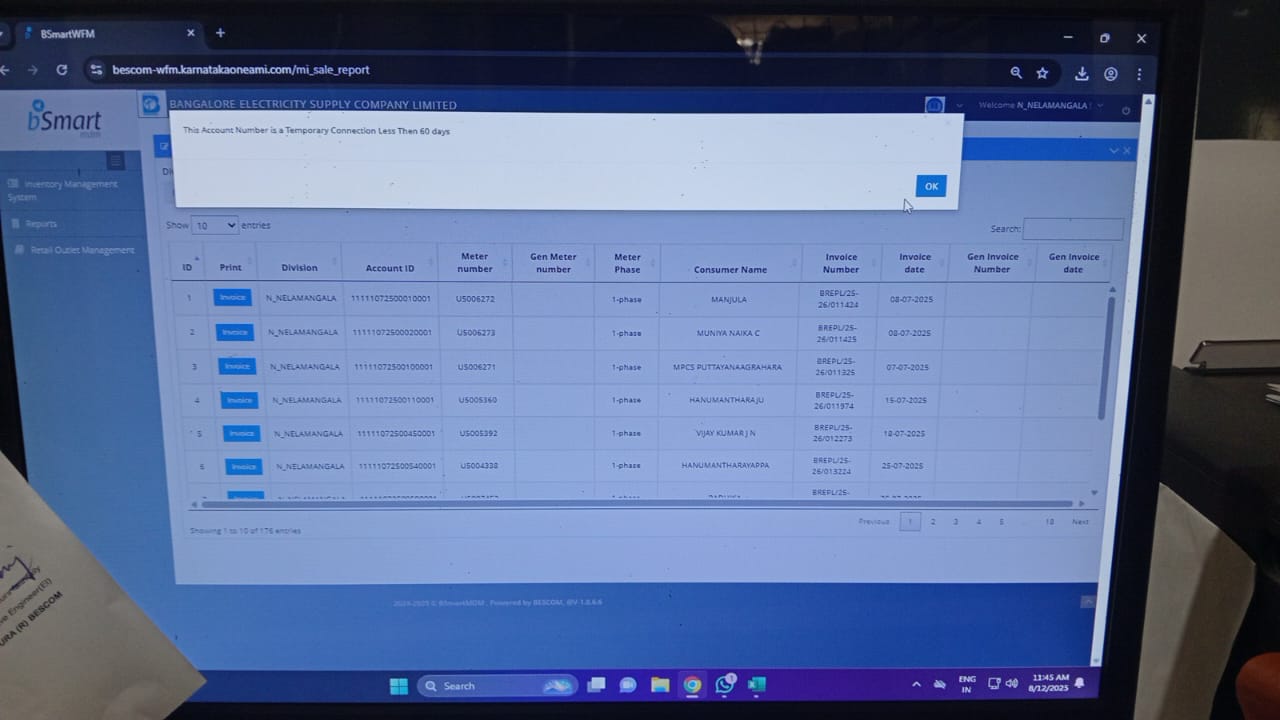This screenshot has width=1280, height=720.
Task: Open Inventory Management System in sidebar
Action: click(x=64, y=190)
